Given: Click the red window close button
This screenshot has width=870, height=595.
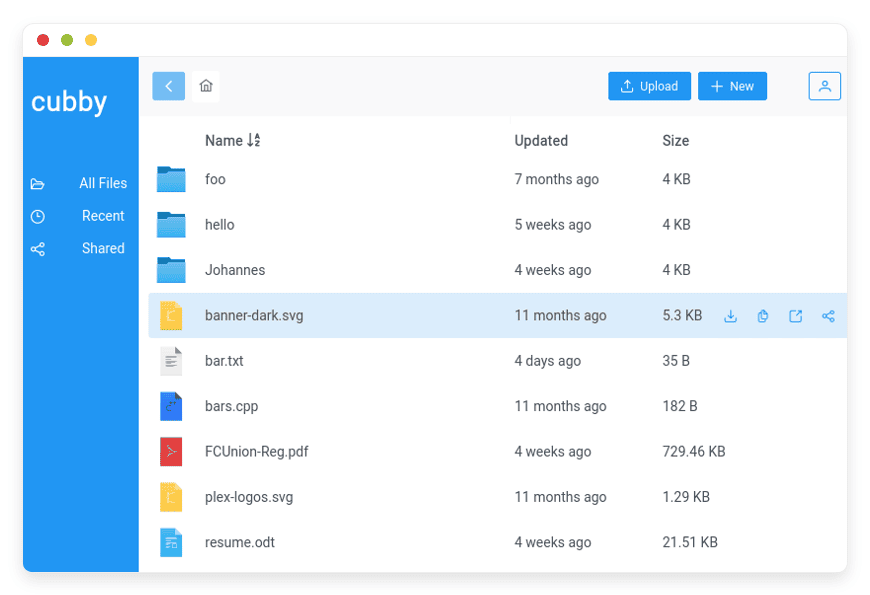Looking at the screenshot, I should (x=43, y=40).
